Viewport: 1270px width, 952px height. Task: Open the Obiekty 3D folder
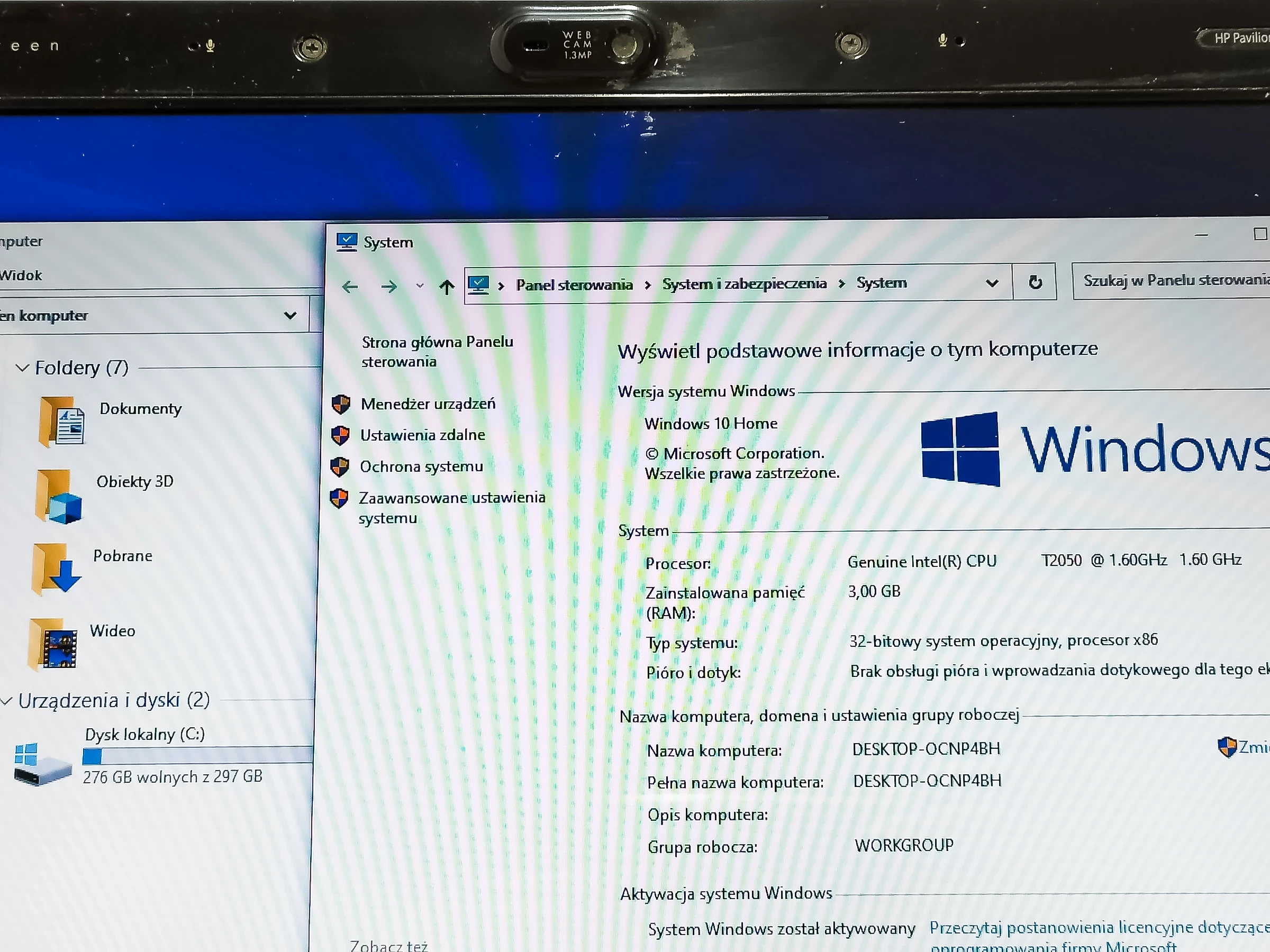tap(135, 481)
